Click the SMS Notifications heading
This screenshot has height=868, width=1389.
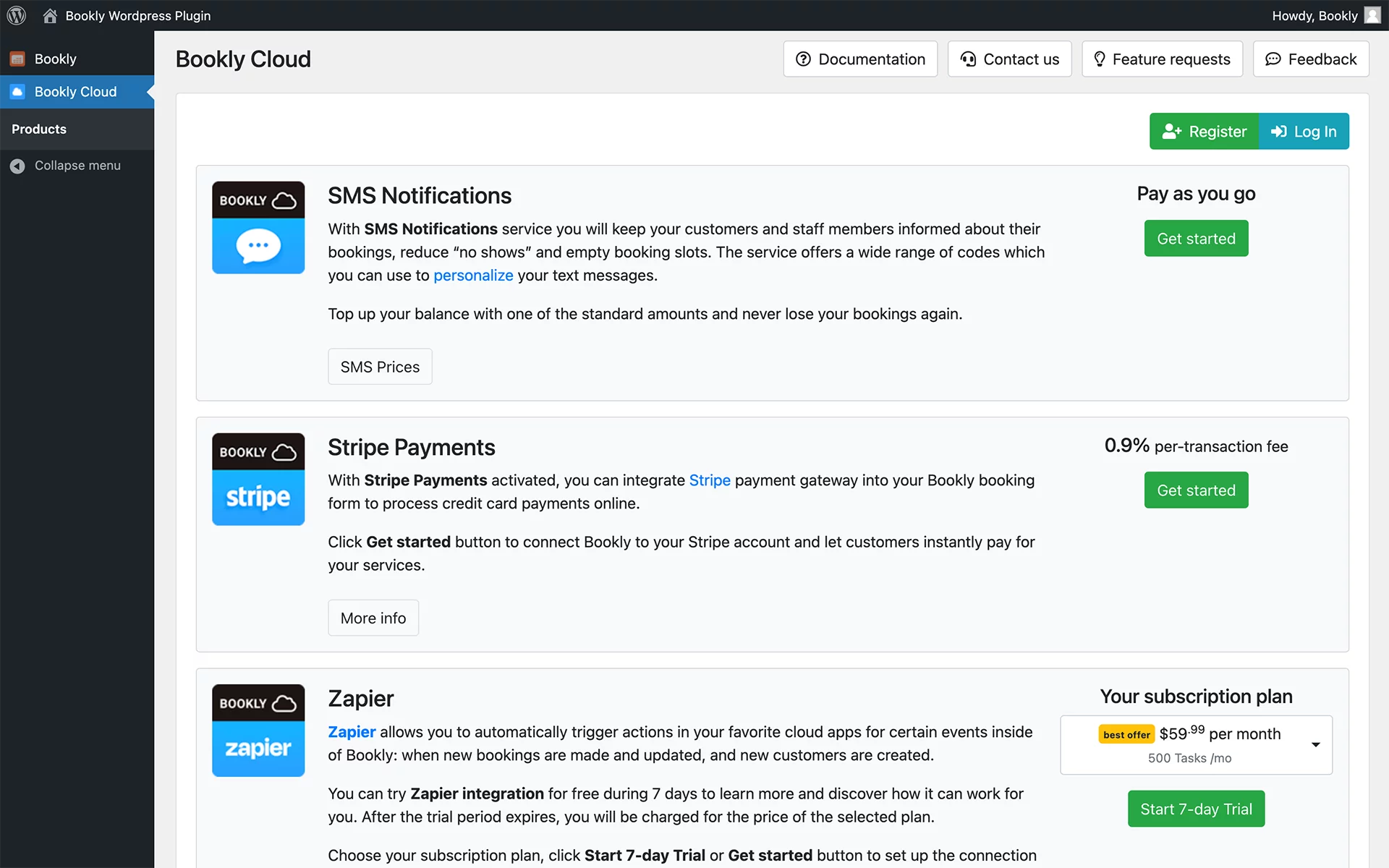pyautogui.click(x=420, y=195)
